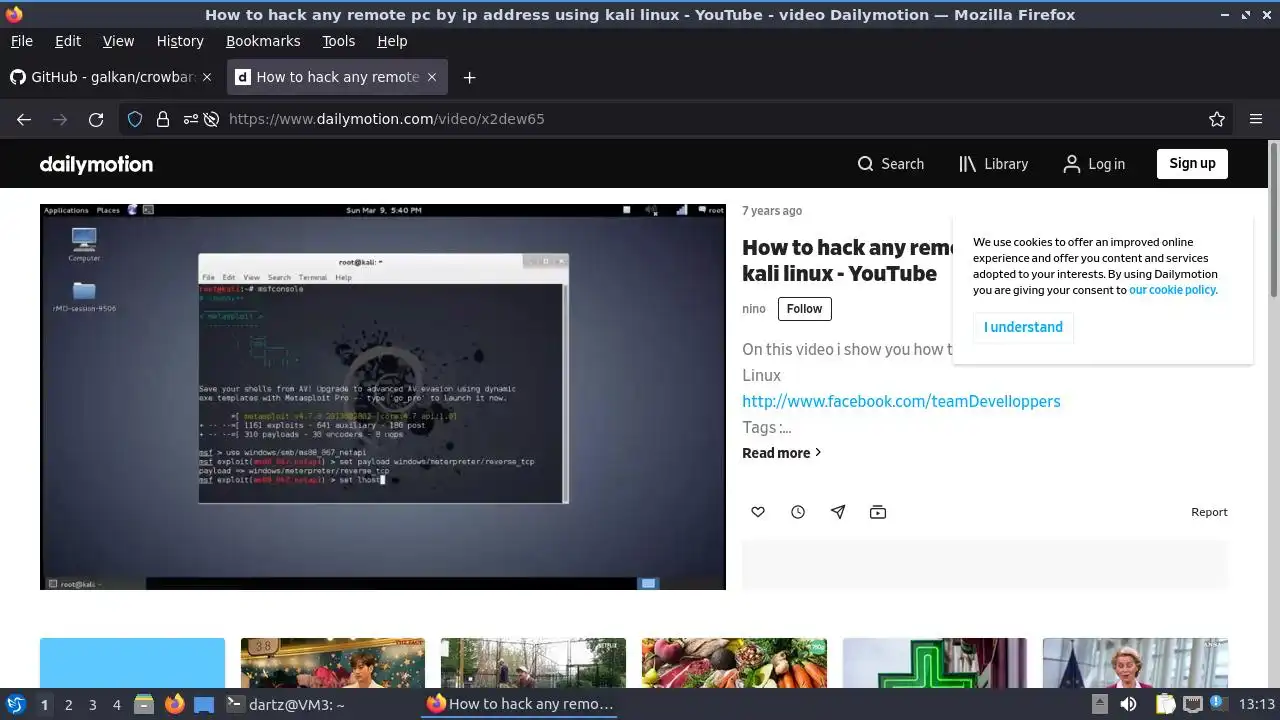Click the video player area
Image resolution: width=1280 pixels, height=720 pixels.
pyautogui.click(x=383, y=397)
